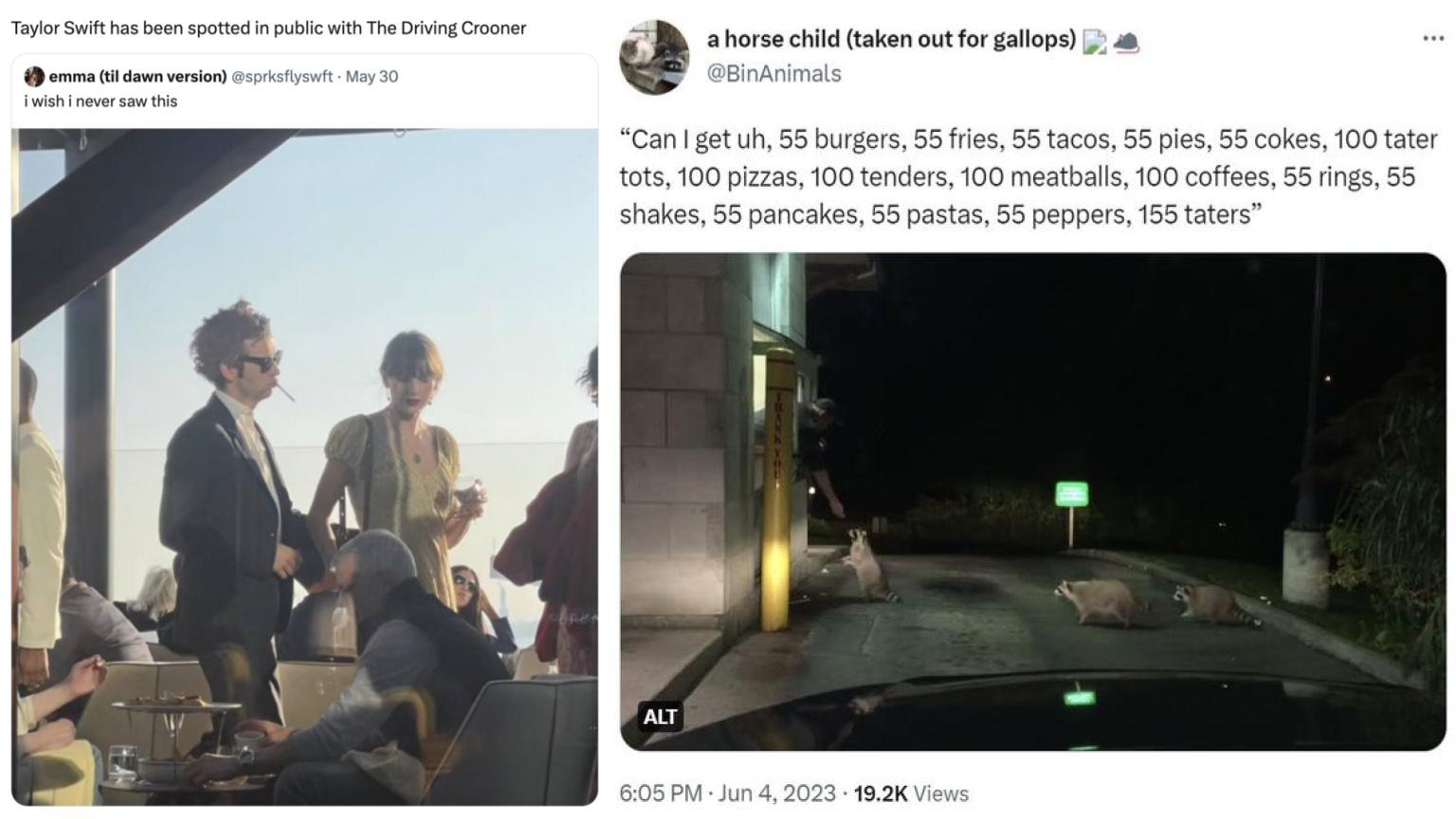Viewport: 1456px width, 819px height.
Task: Click emma's small avatar in the quoted tweet
Action: (34, 77)
